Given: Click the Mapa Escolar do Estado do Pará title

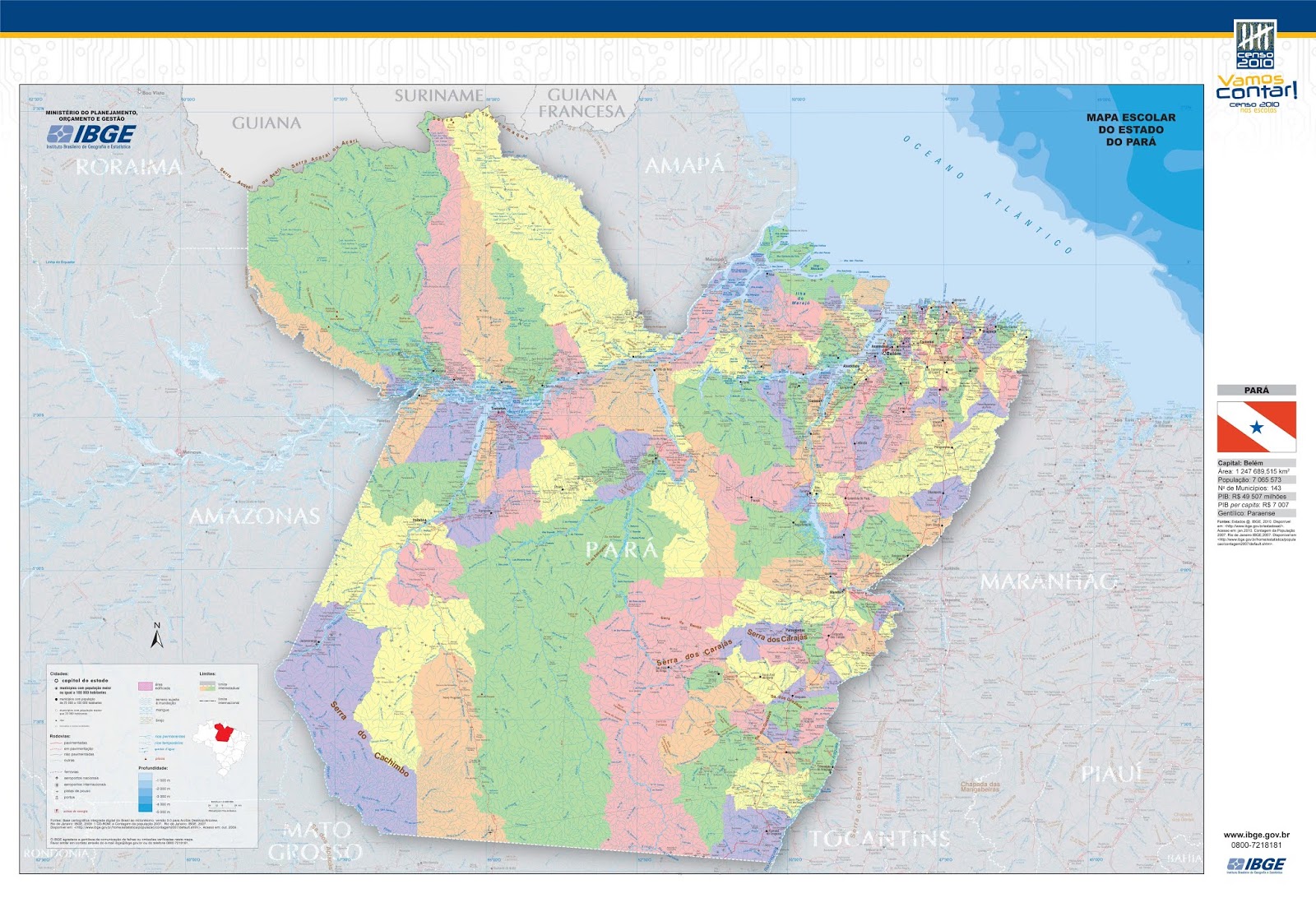Looking at the screenshot, I should click(x=1132, y=127).
